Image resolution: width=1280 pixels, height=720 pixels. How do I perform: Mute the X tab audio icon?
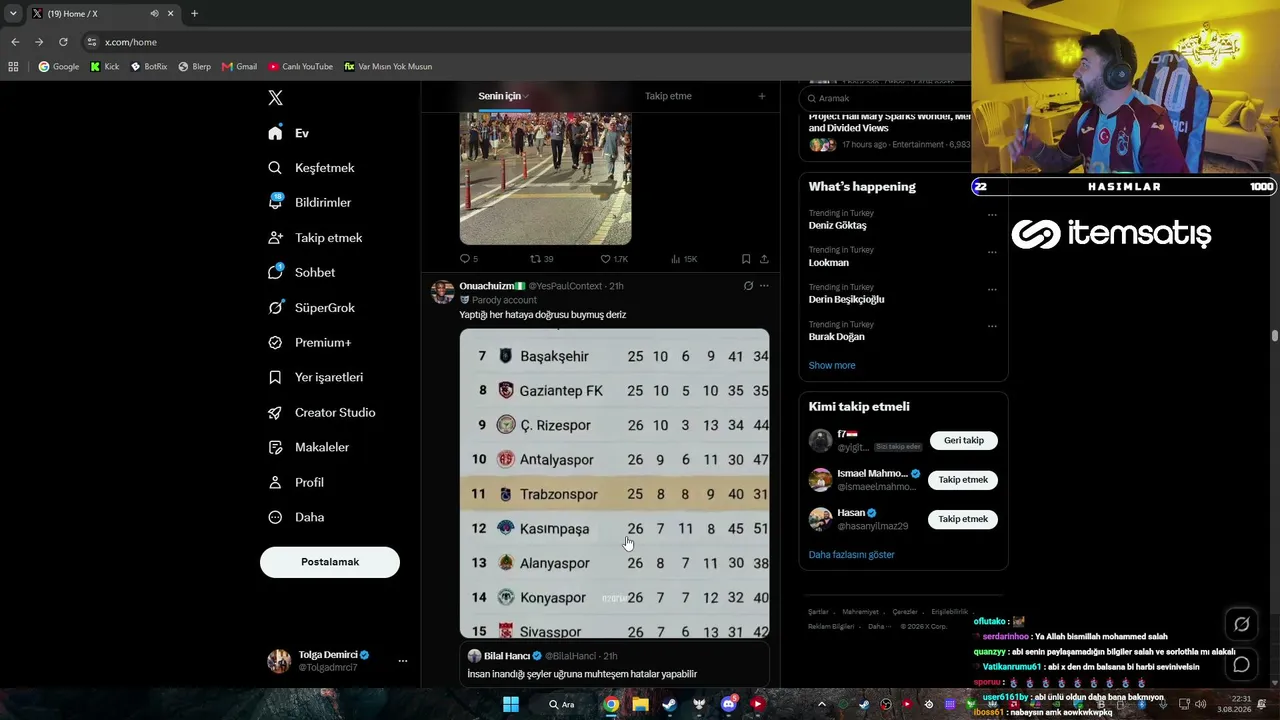pos(154,14)
